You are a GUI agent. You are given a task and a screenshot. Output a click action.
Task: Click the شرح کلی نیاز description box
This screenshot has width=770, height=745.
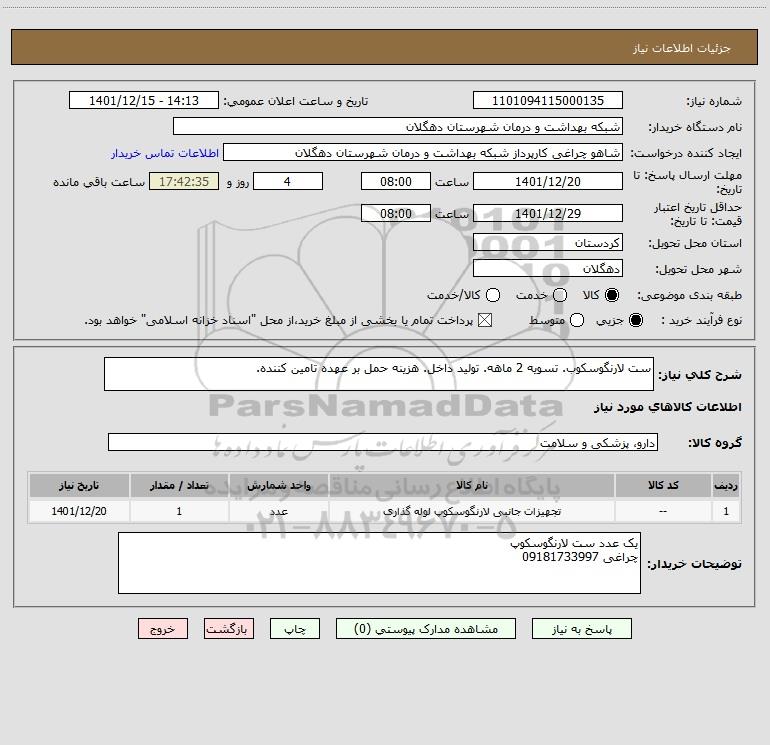coord(379,374)
